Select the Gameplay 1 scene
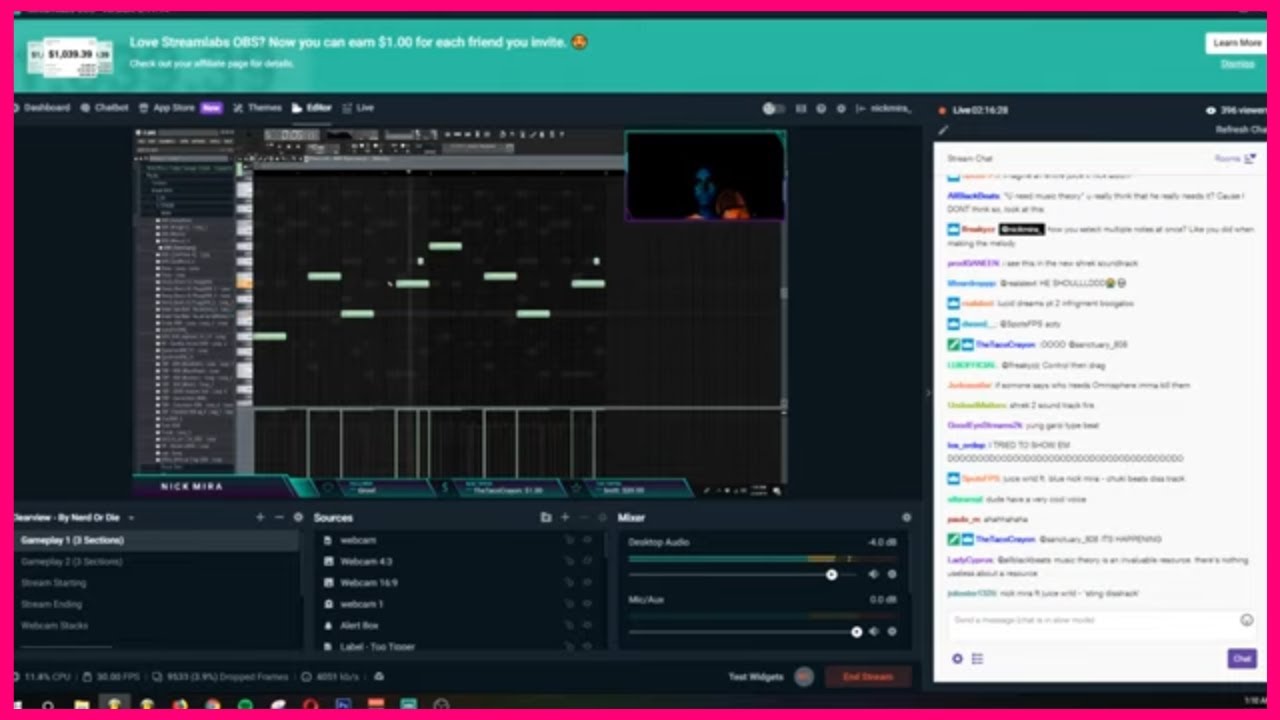Image resolution: width=1280 pixels, height=720 pixels. click(157, 540)
